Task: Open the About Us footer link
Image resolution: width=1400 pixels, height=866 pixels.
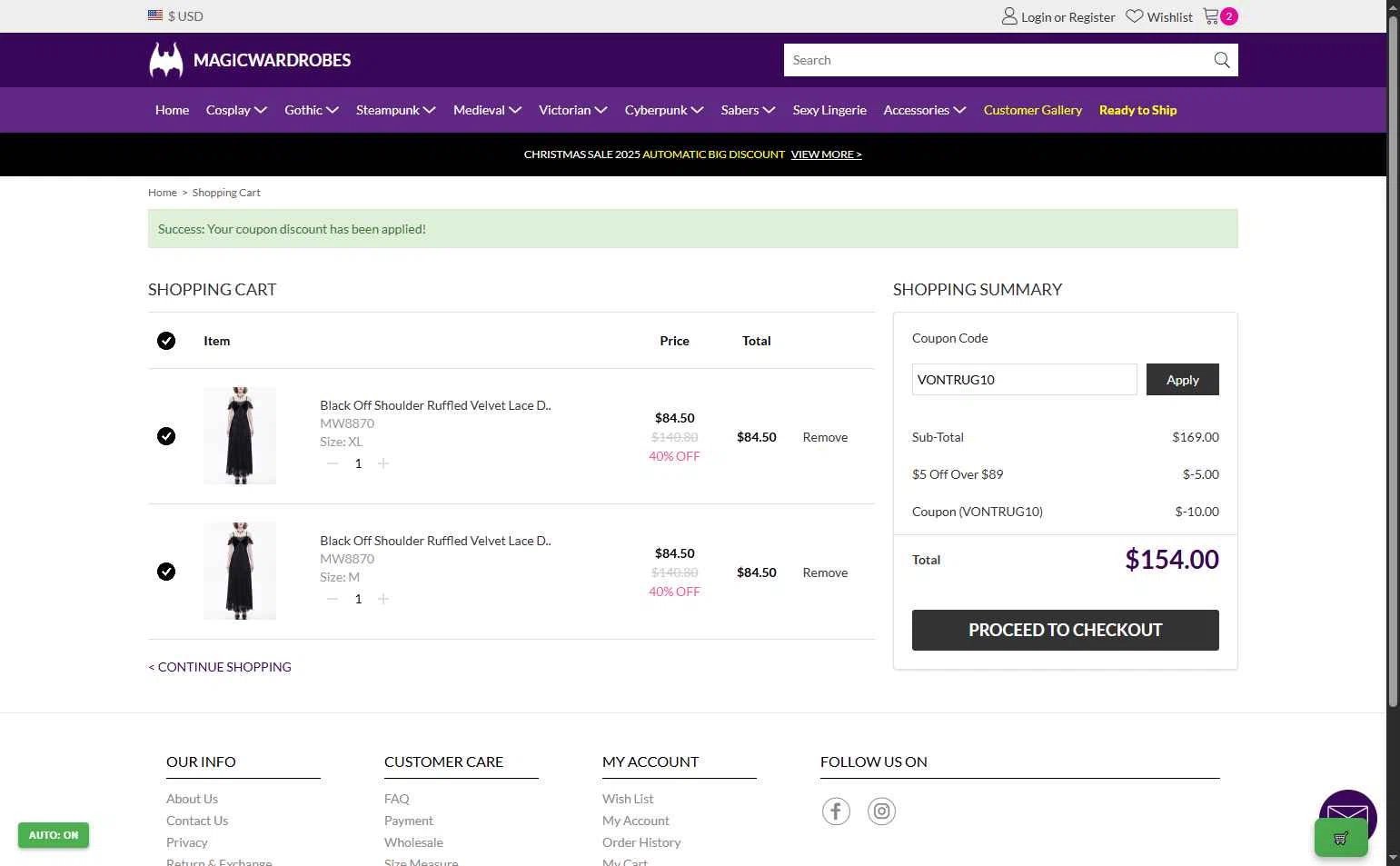Action: pos(192,799)
